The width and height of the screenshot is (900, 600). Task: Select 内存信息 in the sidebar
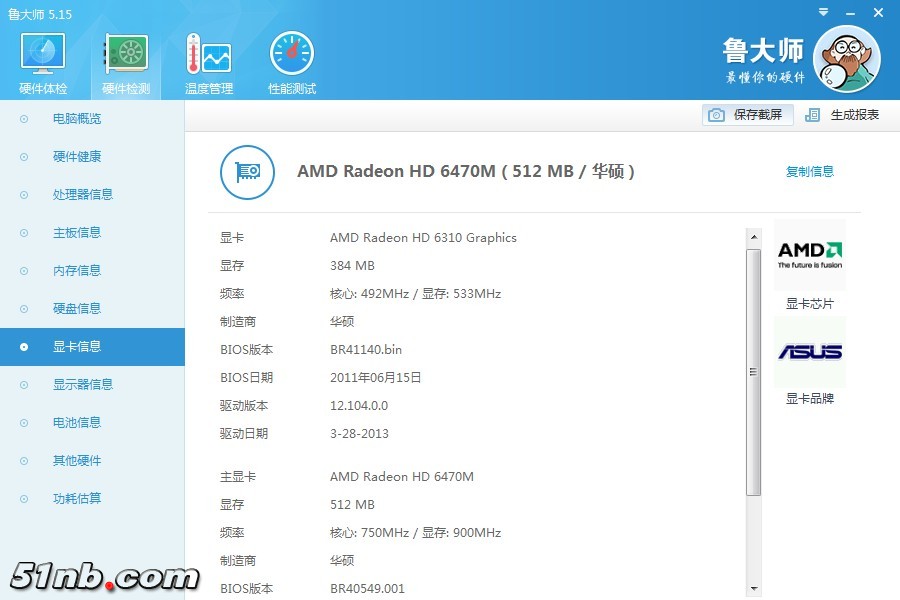(77, 271)
